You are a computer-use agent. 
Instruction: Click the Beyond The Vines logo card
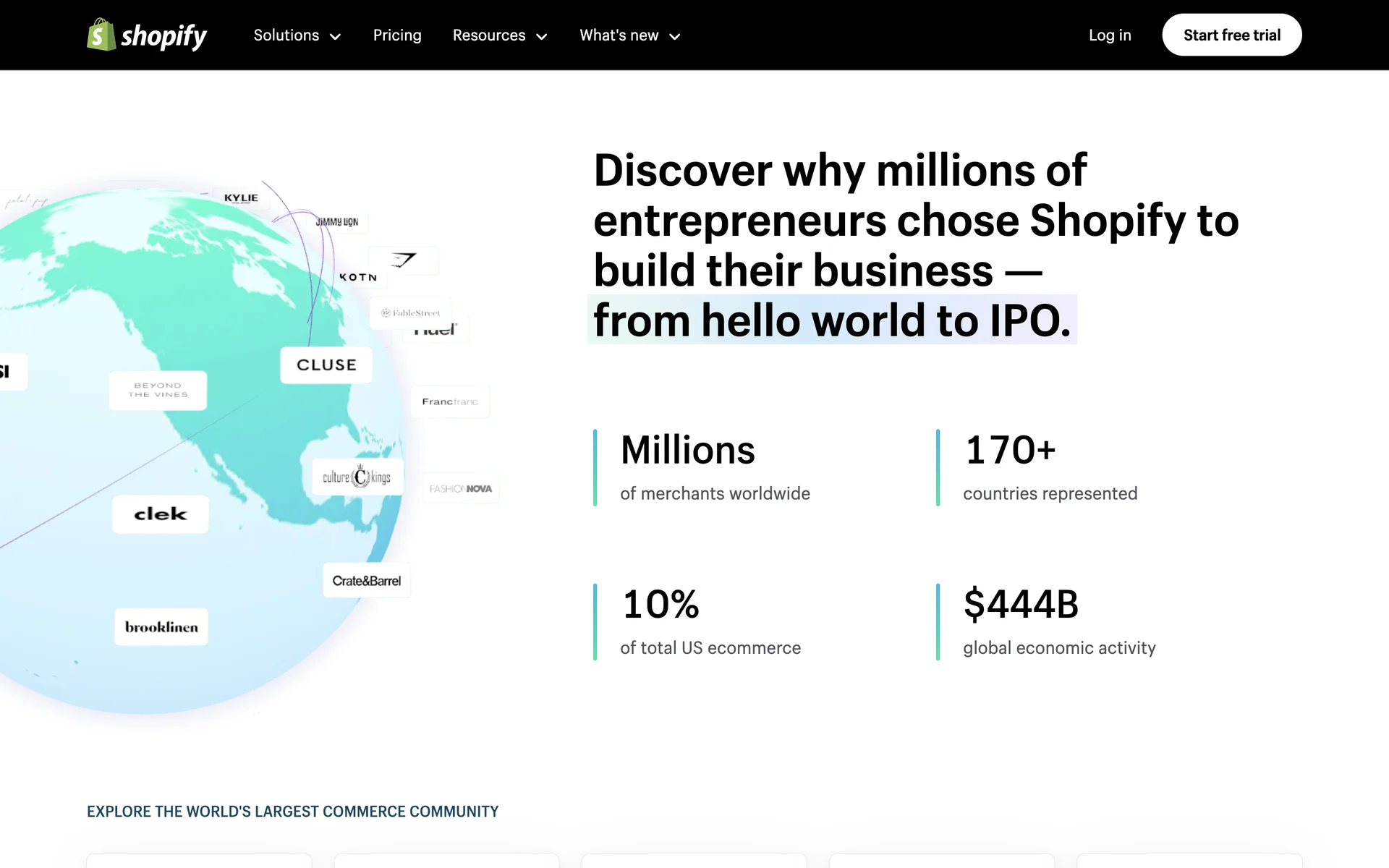pyautogui.click(x=158, y=391)
